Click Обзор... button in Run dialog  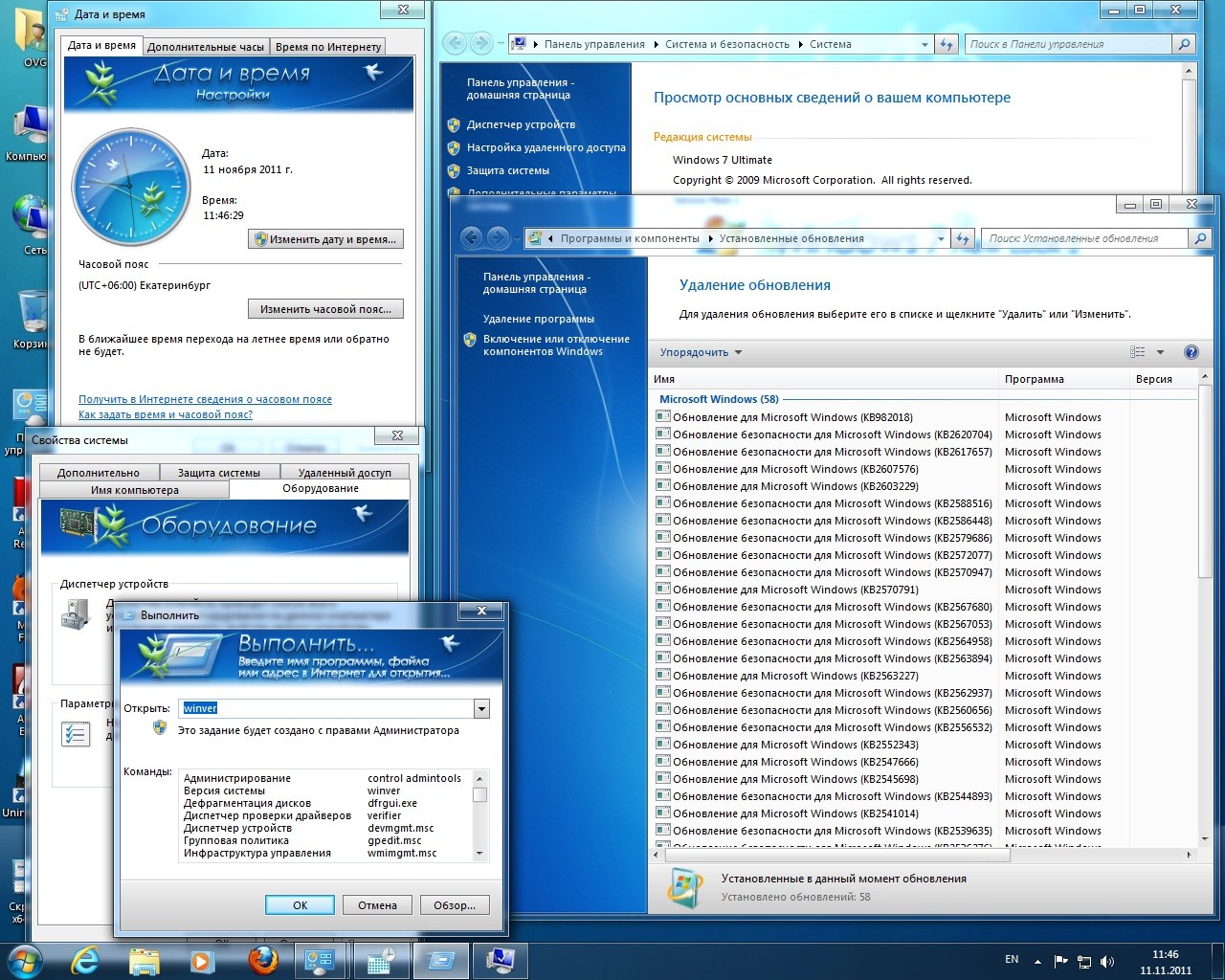click(455, 905)
